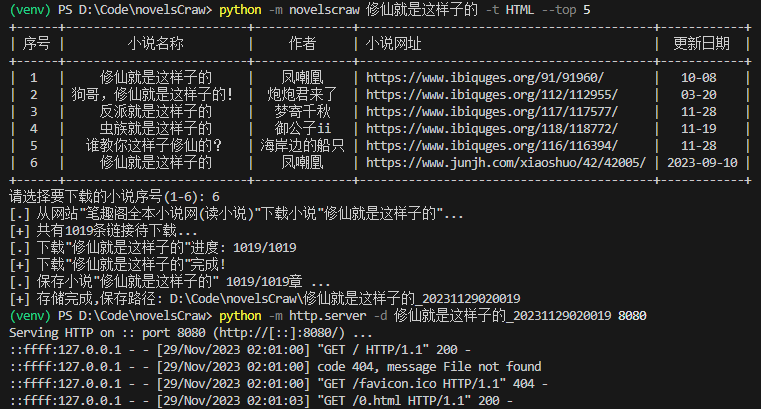Select novel title 反派就是这样子的
The height and width of the screenshot is (409, 761).
click(x=155, y=112)
